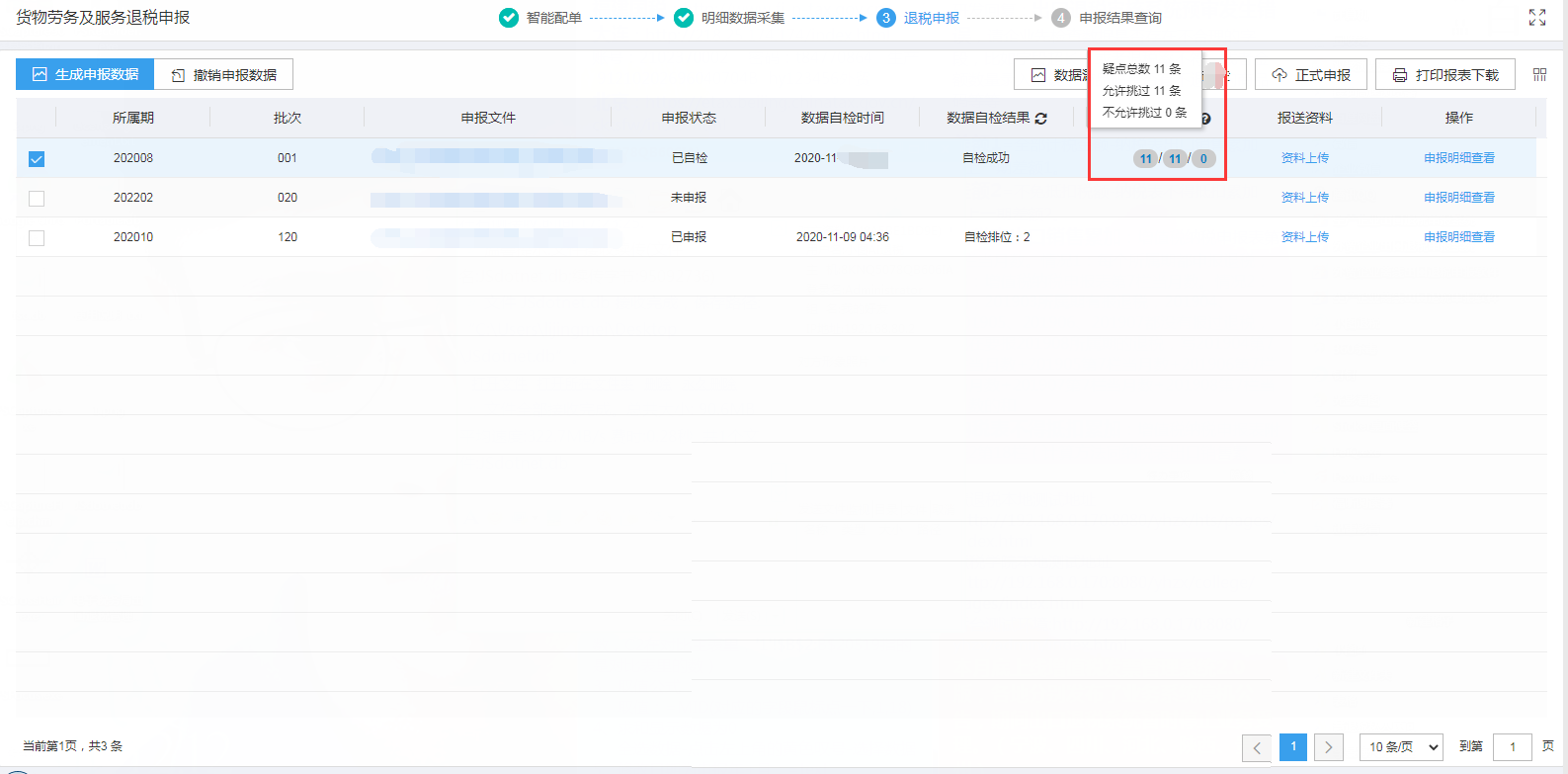Select the 退税申报 step label
Viewport: 1568px width, 774px height.
tap(932, 18)
